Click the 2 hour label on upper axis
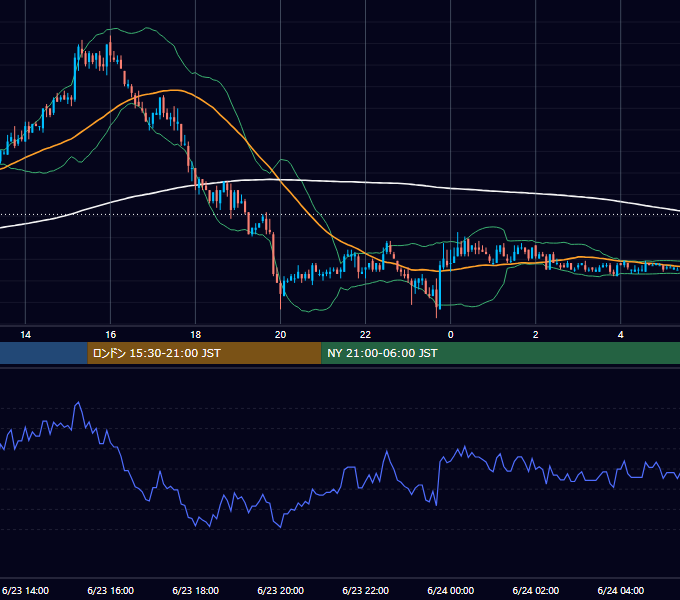 (536, 335)
